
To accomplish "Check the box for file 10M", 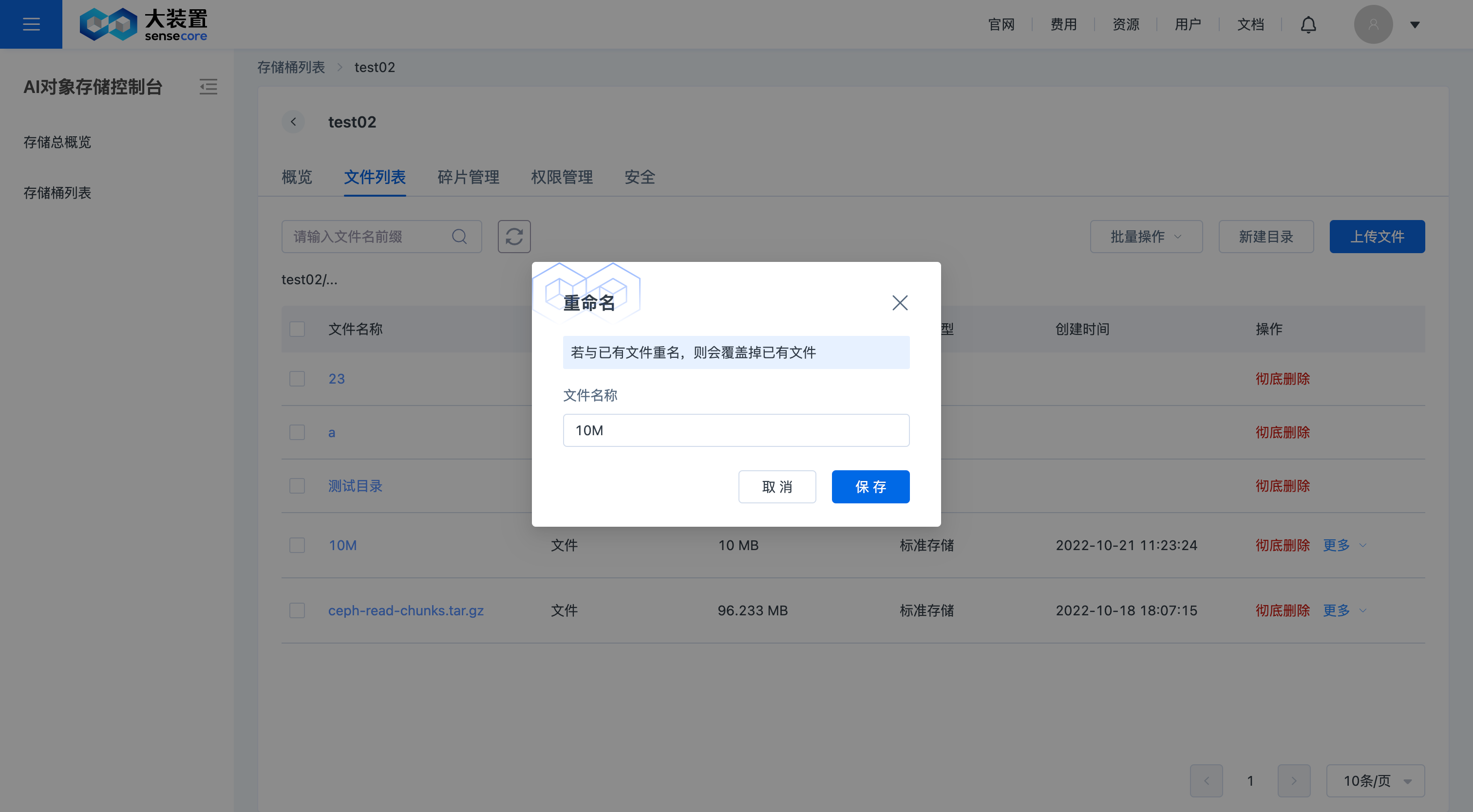I will pyautogui.click(x=297, y=545).
